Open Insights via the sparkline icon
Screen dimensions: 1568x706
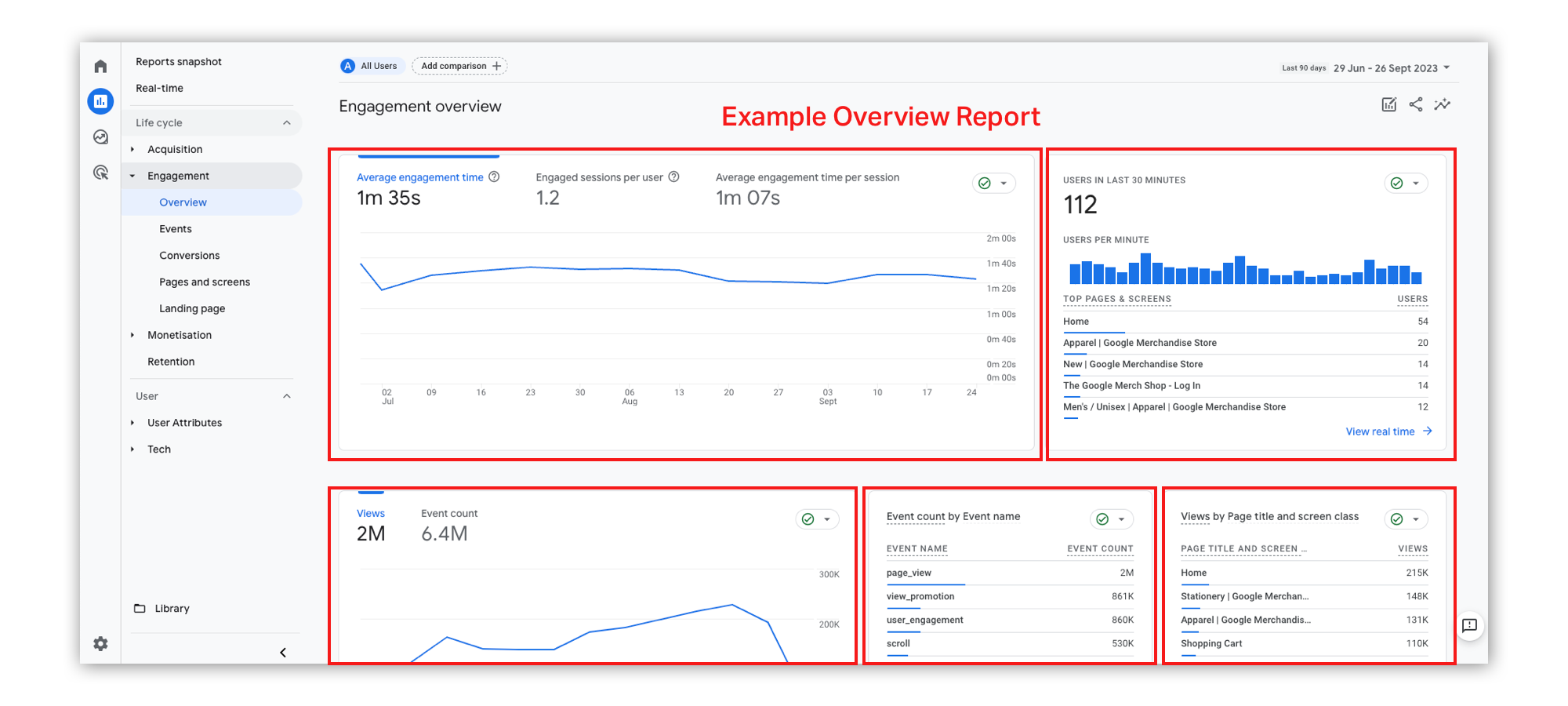click(x=1443, y=104)
